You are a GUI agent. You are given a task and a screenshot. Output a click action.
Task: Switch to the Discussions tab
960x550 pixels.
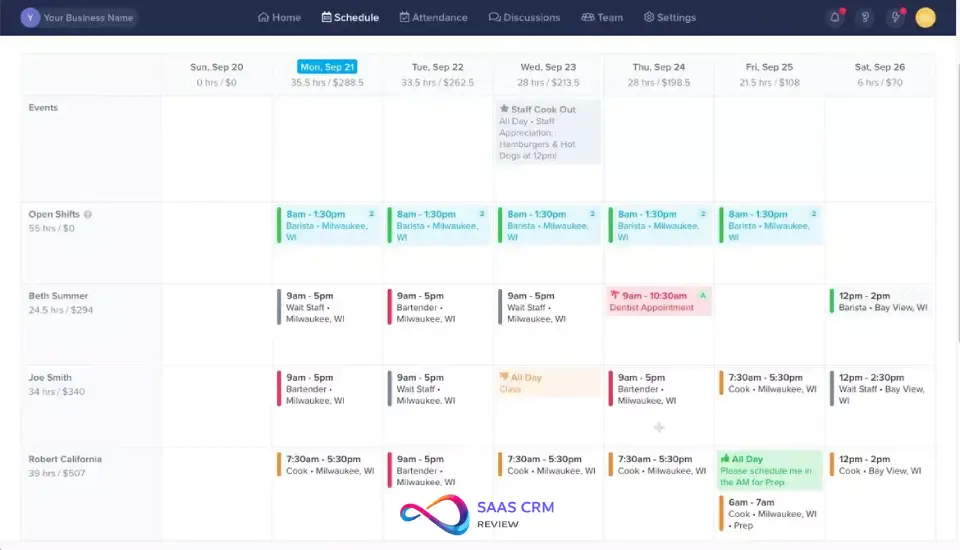pyautogui.click(x=524, y=17)
